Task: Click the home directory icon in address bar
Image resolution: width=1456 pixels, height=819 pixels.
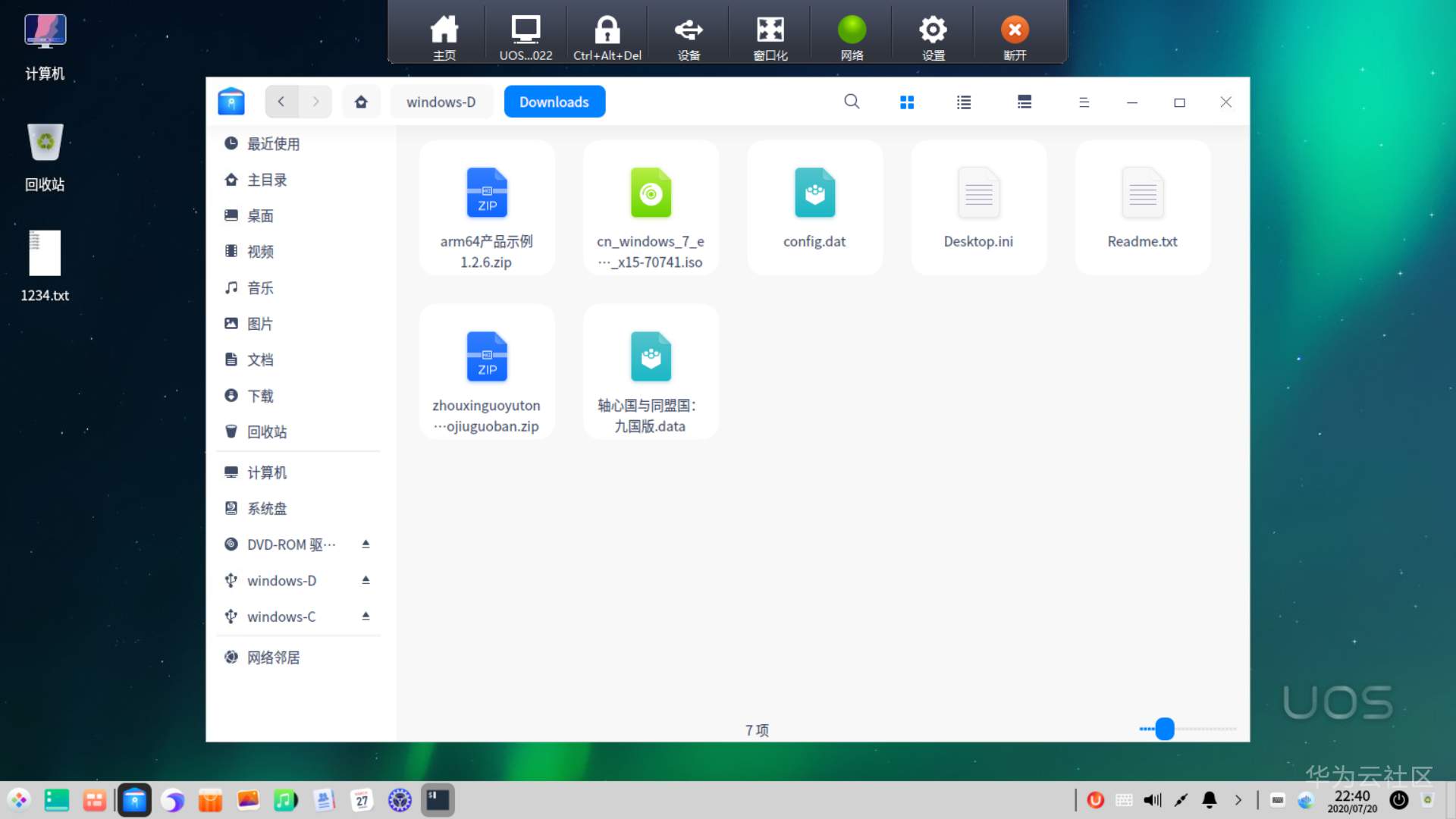Action: 361,102
